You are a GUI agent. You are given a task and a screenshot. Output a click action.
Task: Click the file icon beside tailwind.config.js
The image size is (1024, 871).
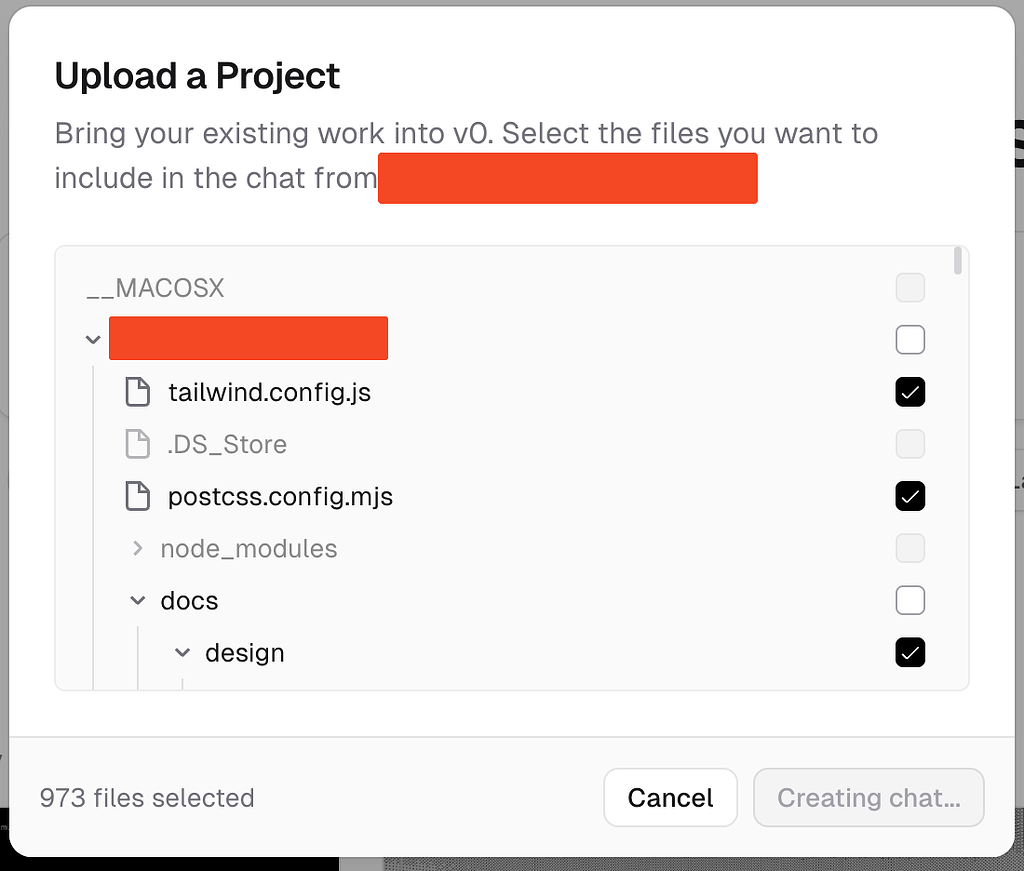(x=137, y=392)
